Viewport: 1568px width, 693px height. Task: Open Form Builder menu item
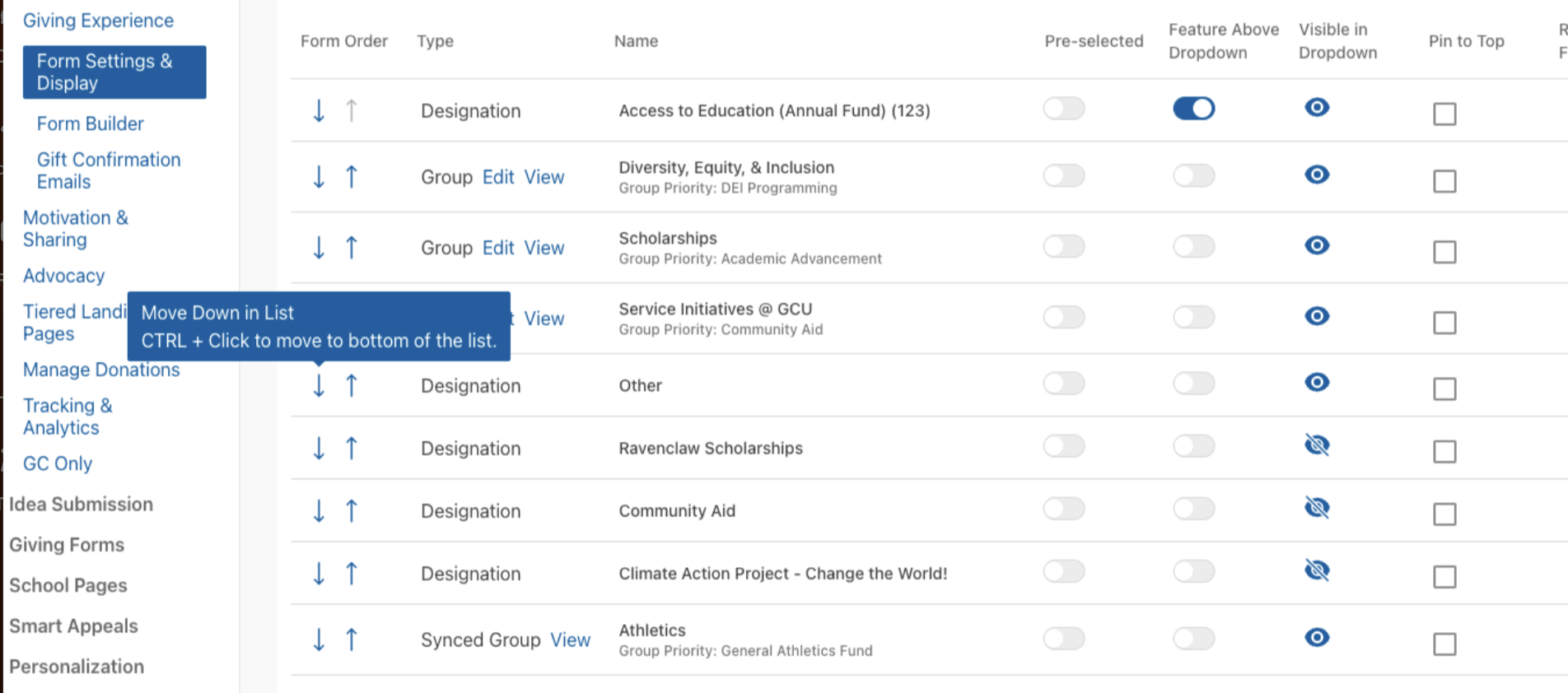[x=91, y=123]
